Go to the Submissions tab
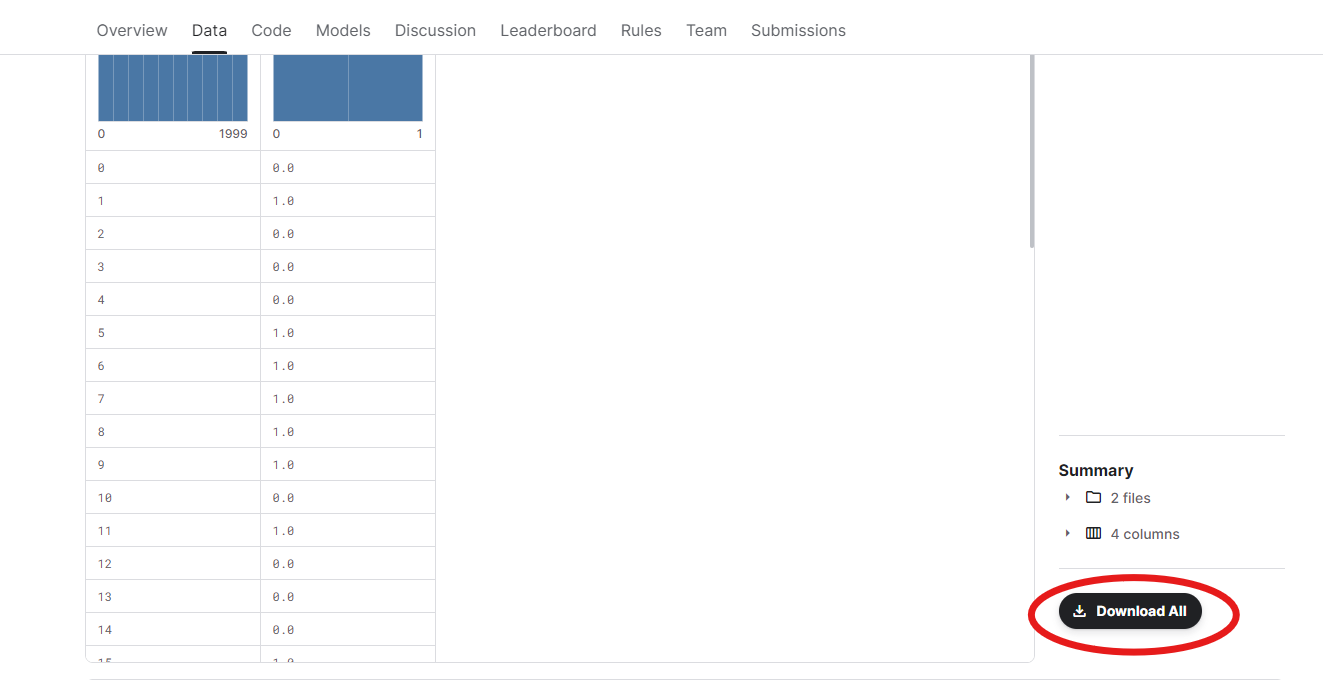The image size is (1323, 680). [x=798, y=30]
